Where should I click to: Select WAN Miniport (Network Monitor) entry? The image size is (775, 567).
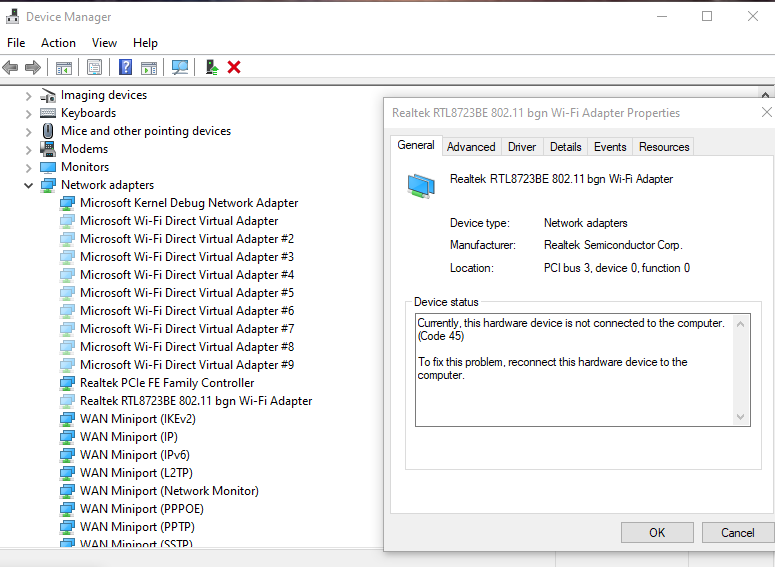point(169,491)
